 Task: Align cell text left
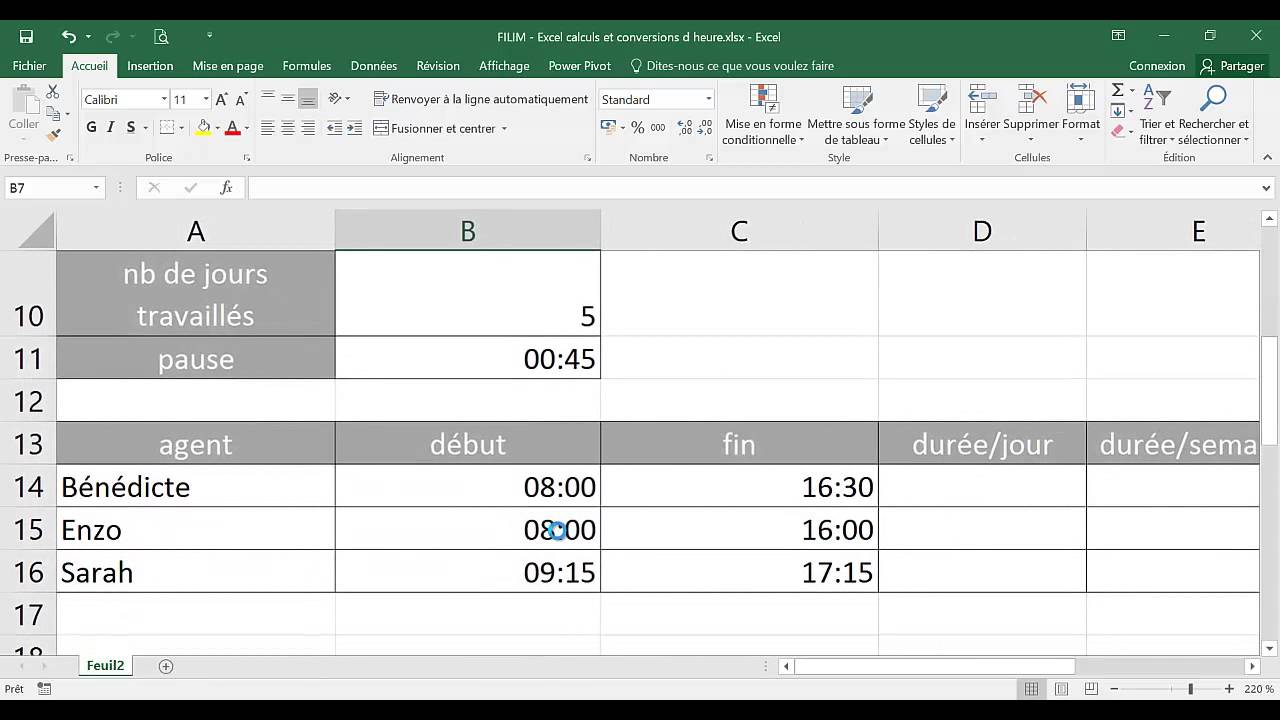[268, 128]
